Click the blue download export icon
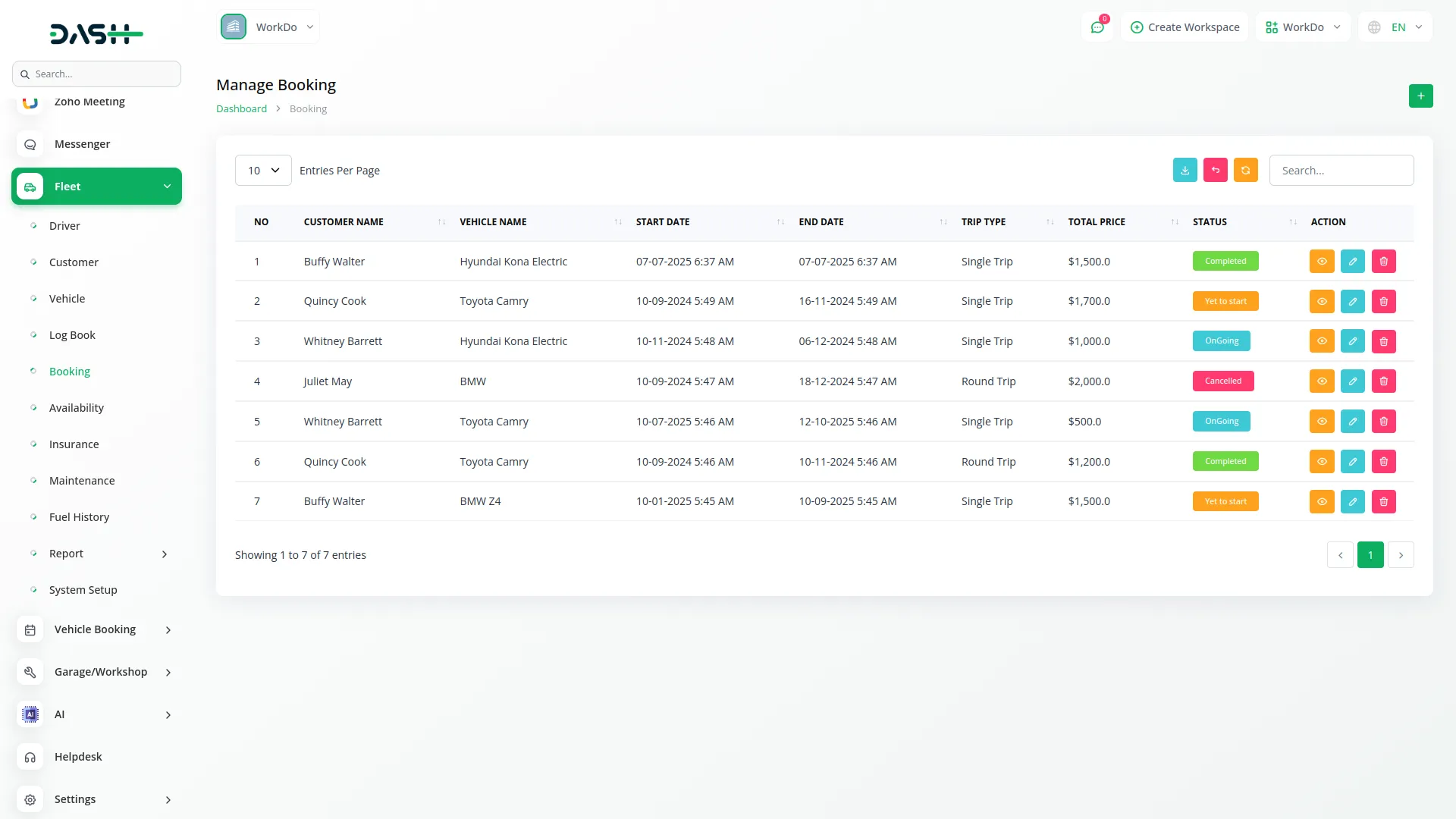The image size is (1456, 819). [1185, 171]
